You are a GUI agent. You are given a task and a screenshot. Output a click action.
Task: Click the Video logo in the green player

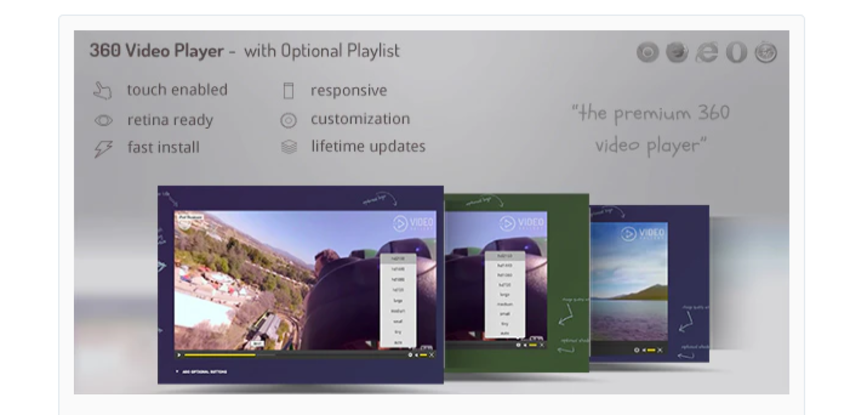click(521, 223)
